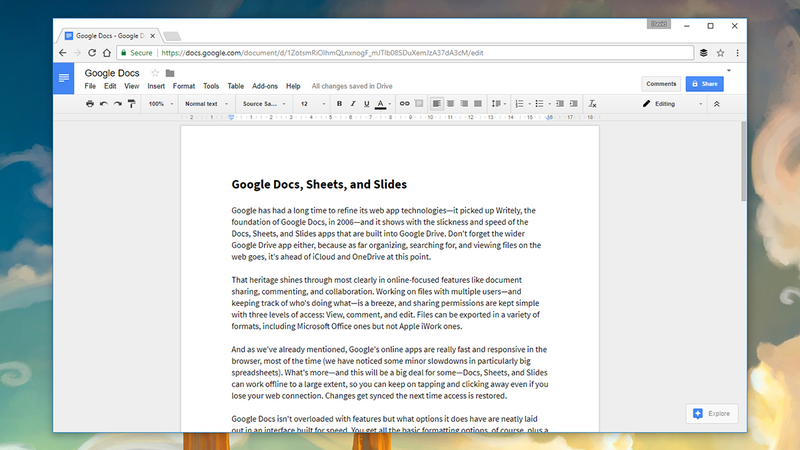The image size is (800, 450).
Task: Open the Normal text style dropdown
Action: [206, 104]
